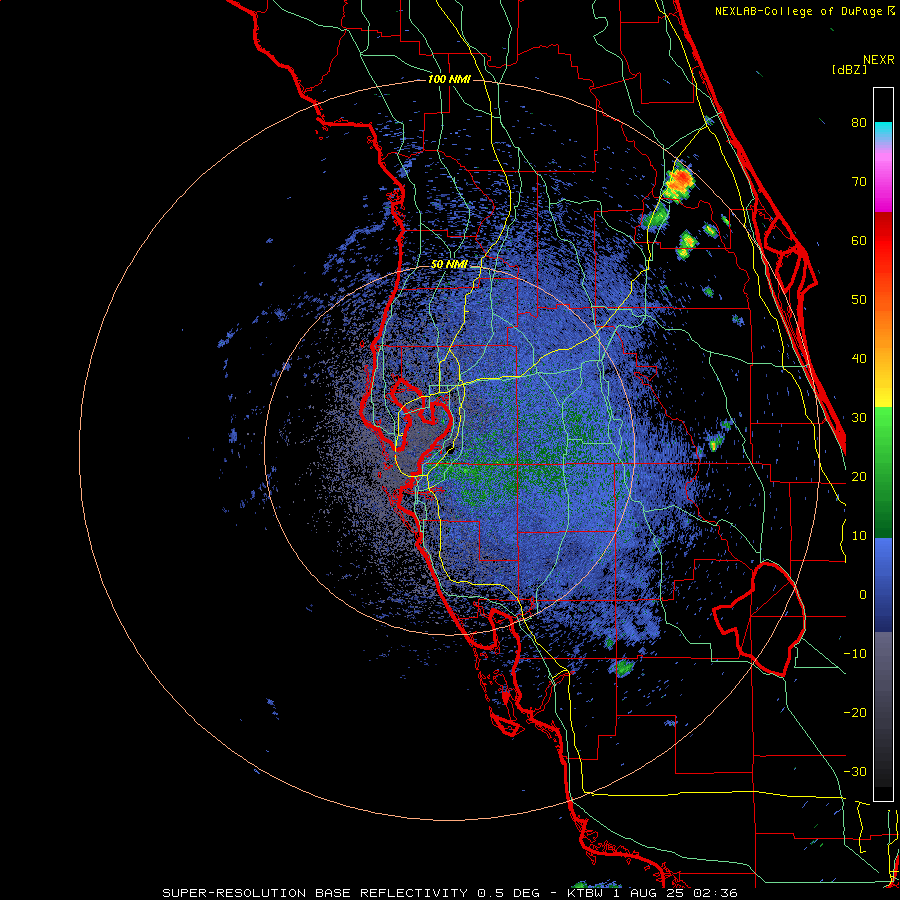The height and width of the screenshot is (900, 900).
Task: Click the "NEXR" label above the scale
Action: (879, 60)
